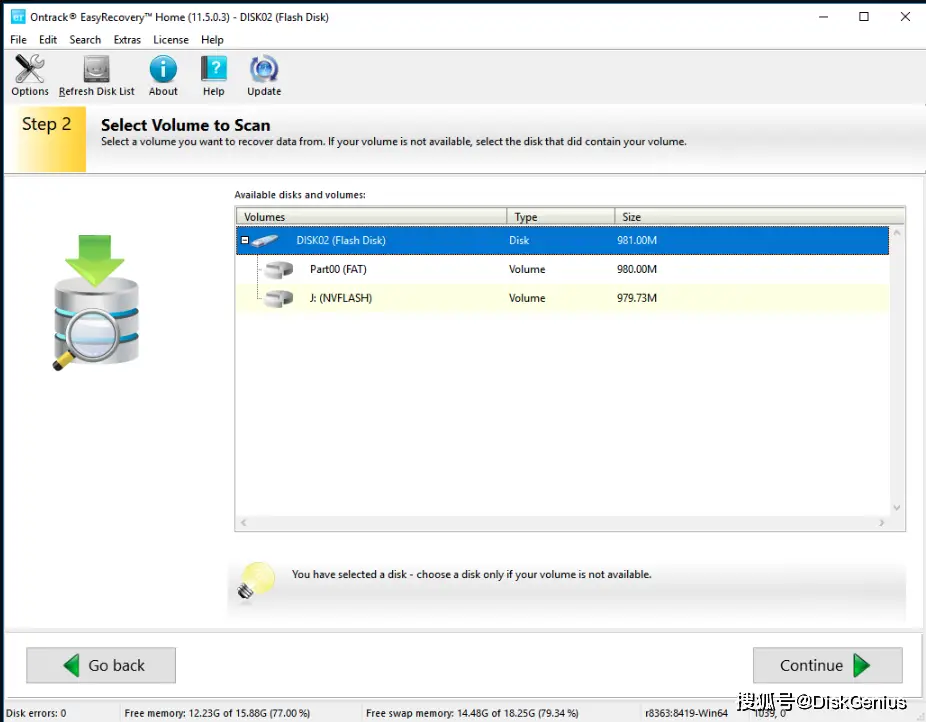Collapse the DISK02 (Flash Disk) tree node

pyautogui.click(x=244, y=240)
